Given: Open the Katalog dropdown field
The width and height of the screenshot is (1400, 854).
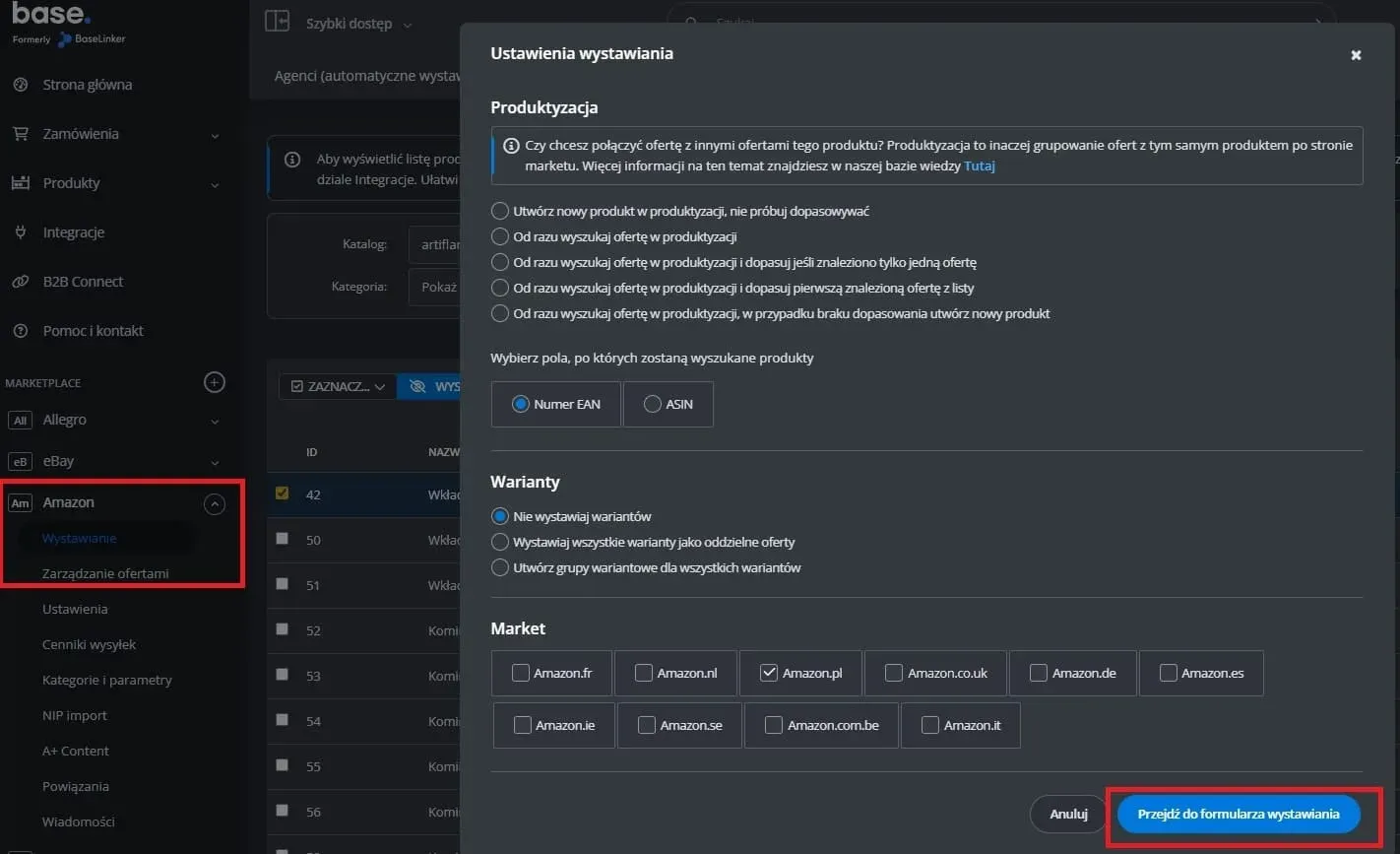Looking at the screenshot, I should pos(434,244).
